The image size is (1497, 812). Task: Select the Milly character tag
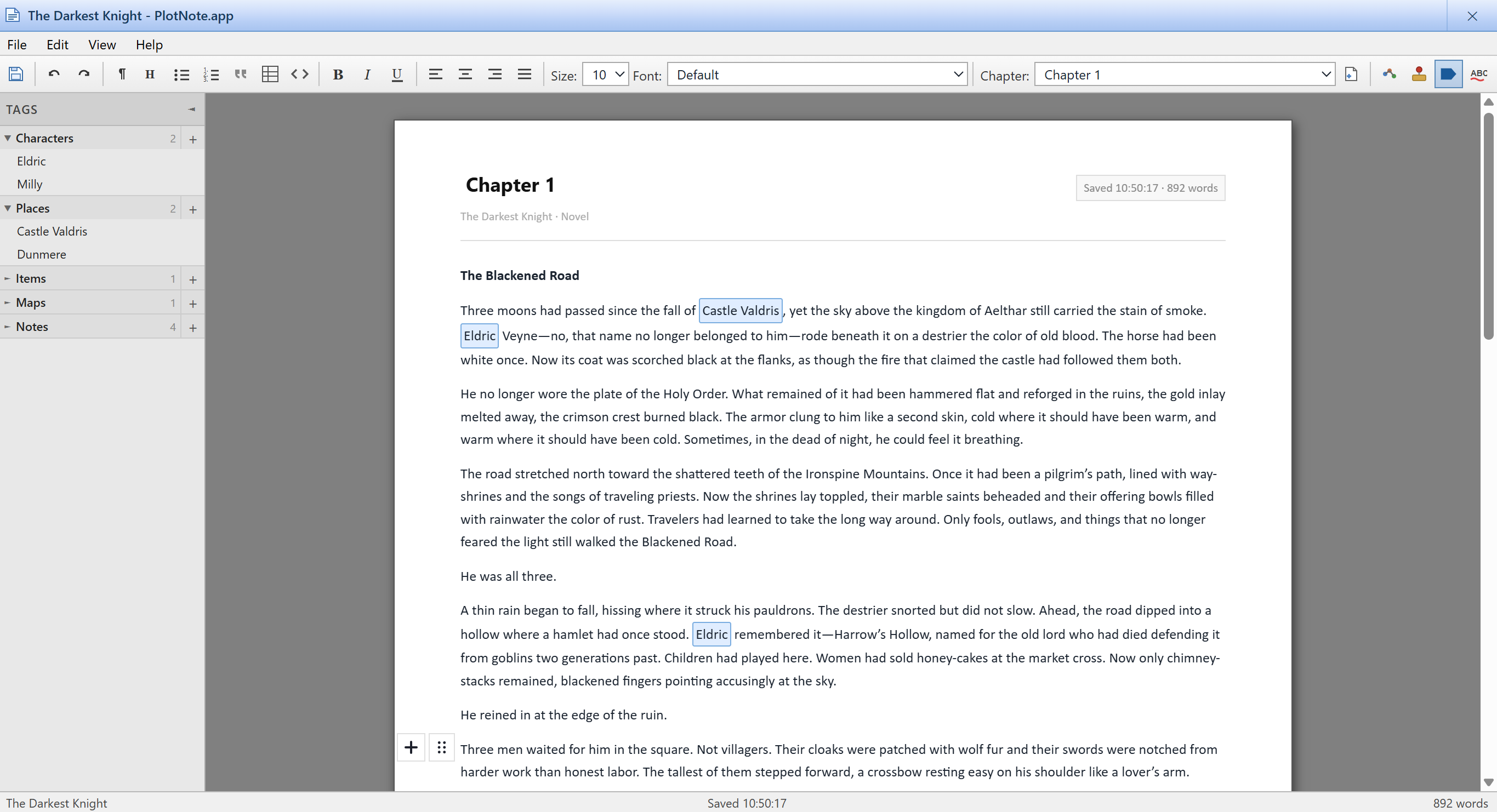click(102, 184)
